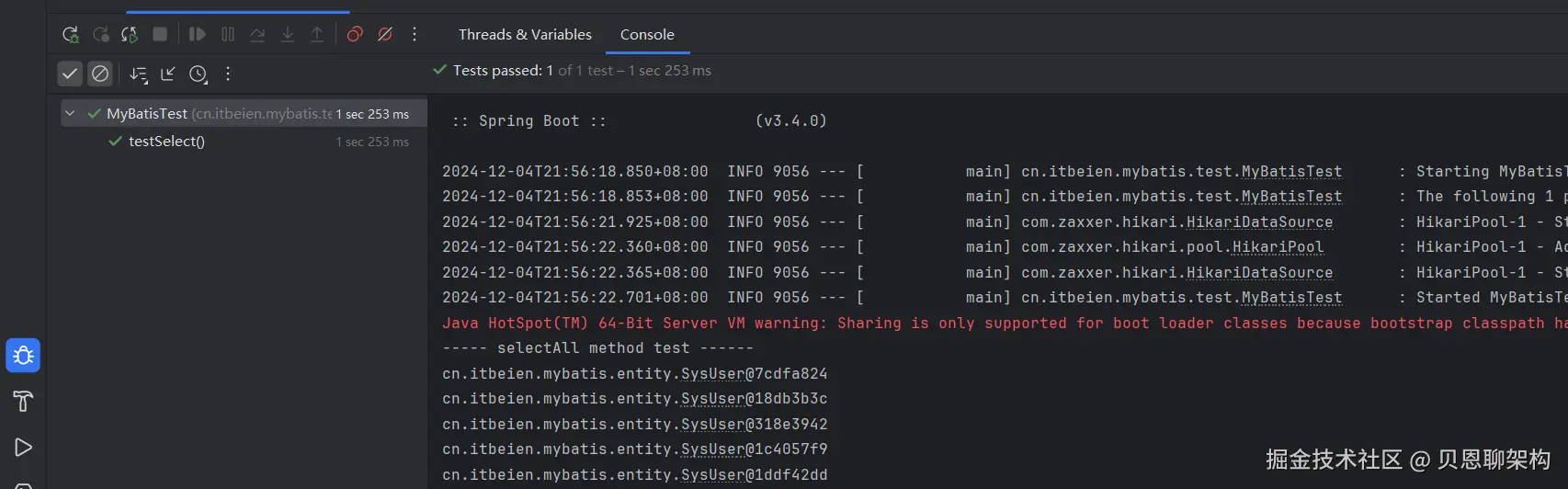The height and width of the screenshot is (489, 1568).
Task: Open test history clock dropdown
Action: point(199,74)
